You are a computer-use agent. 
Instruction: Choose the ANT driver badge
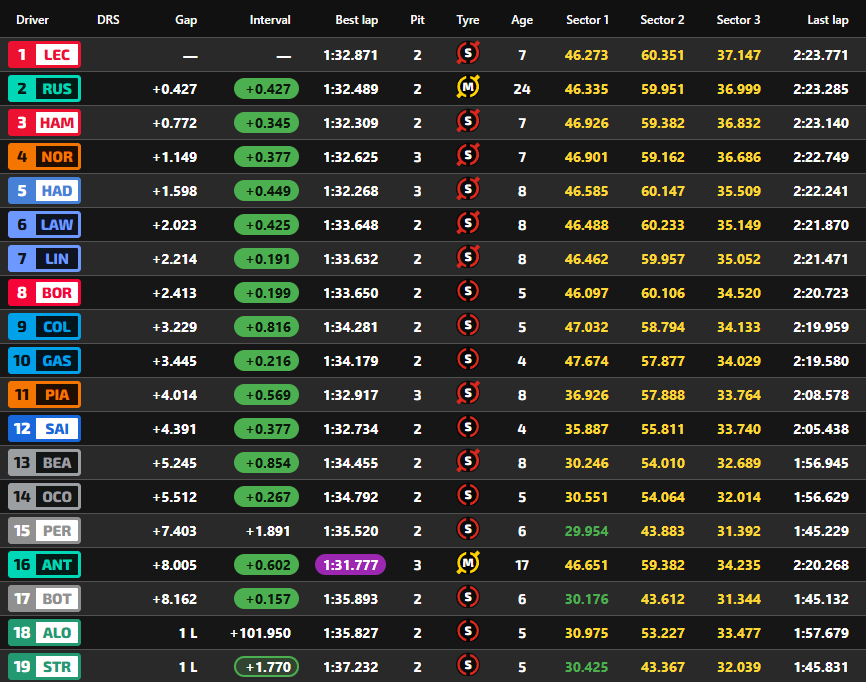(x=44, y=565)
